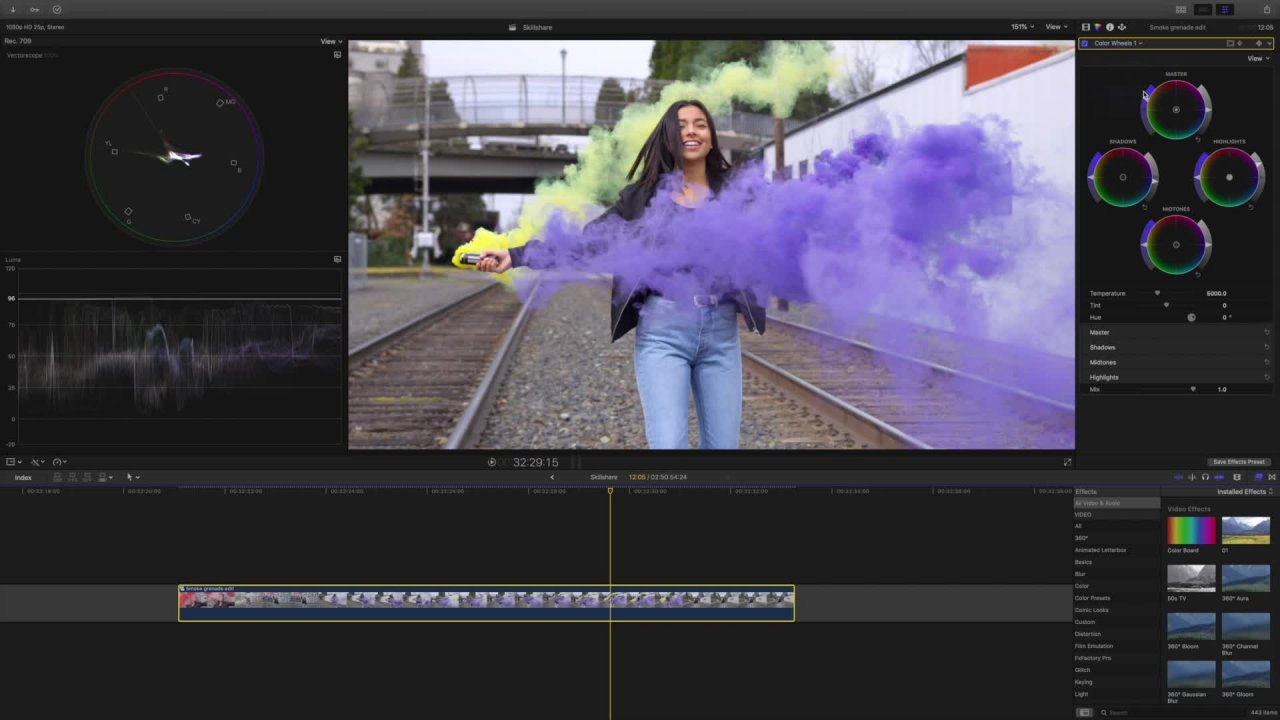Click the Temperature slider handle
This screenshot has height=720, width=1280.
(1158, 293)
